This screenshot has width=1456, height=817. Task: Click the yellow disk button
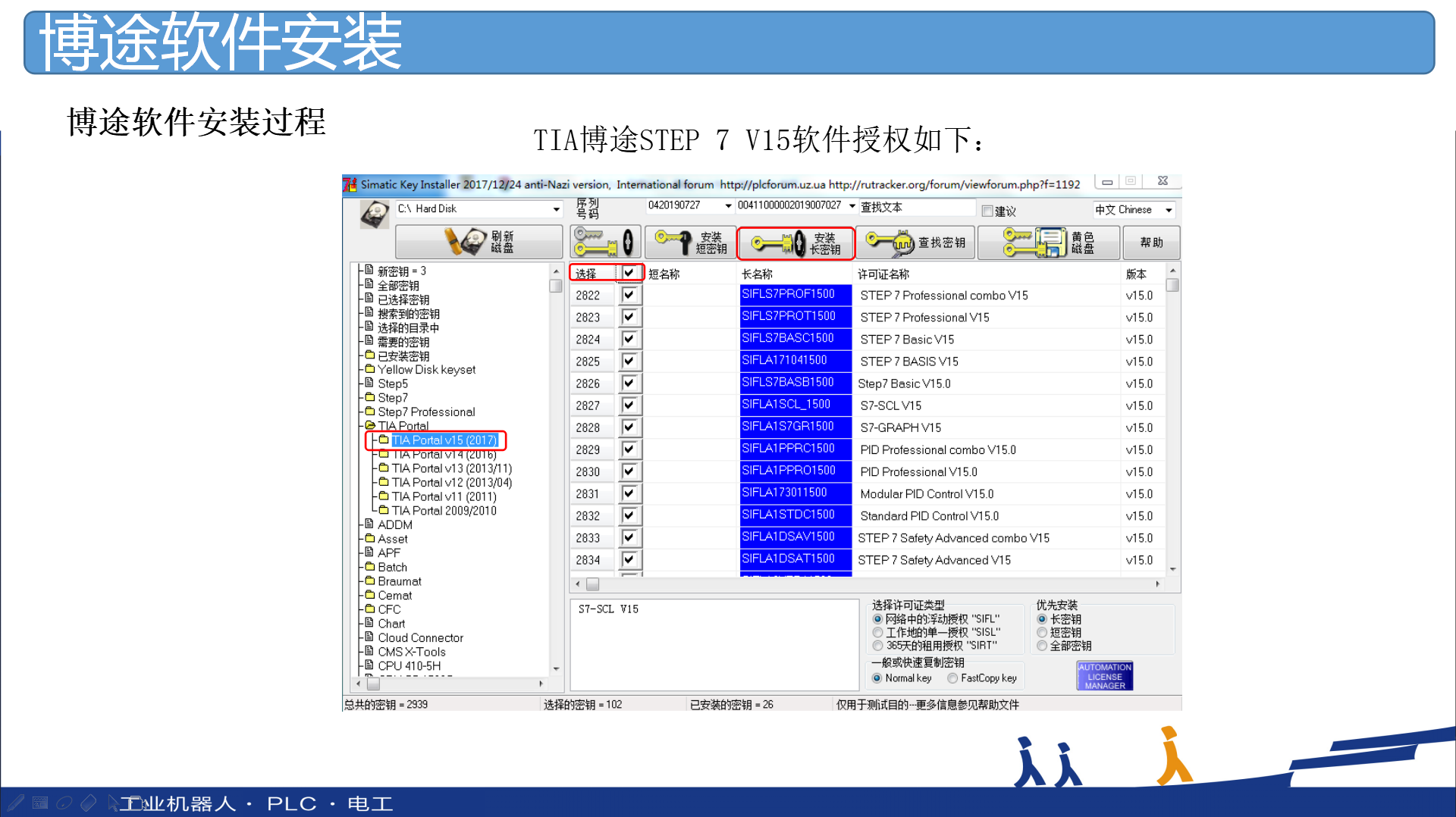[1048, 243]
